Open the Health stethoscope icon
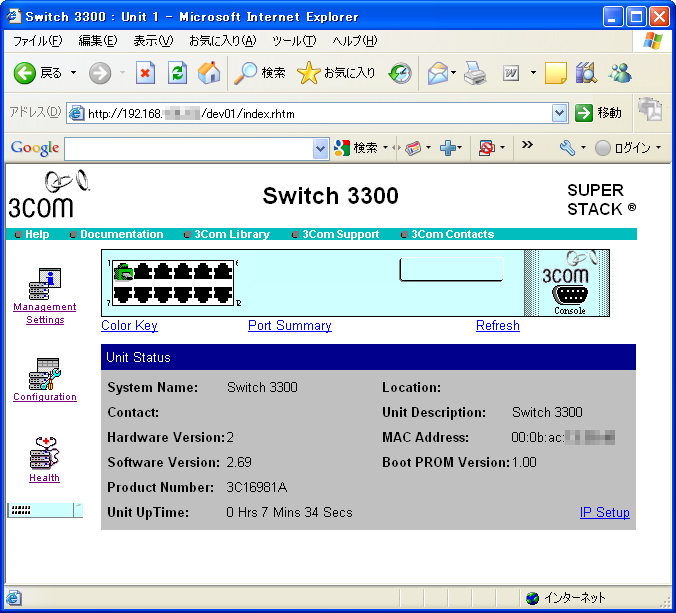 pyautogui.click(x=44, y=453)
